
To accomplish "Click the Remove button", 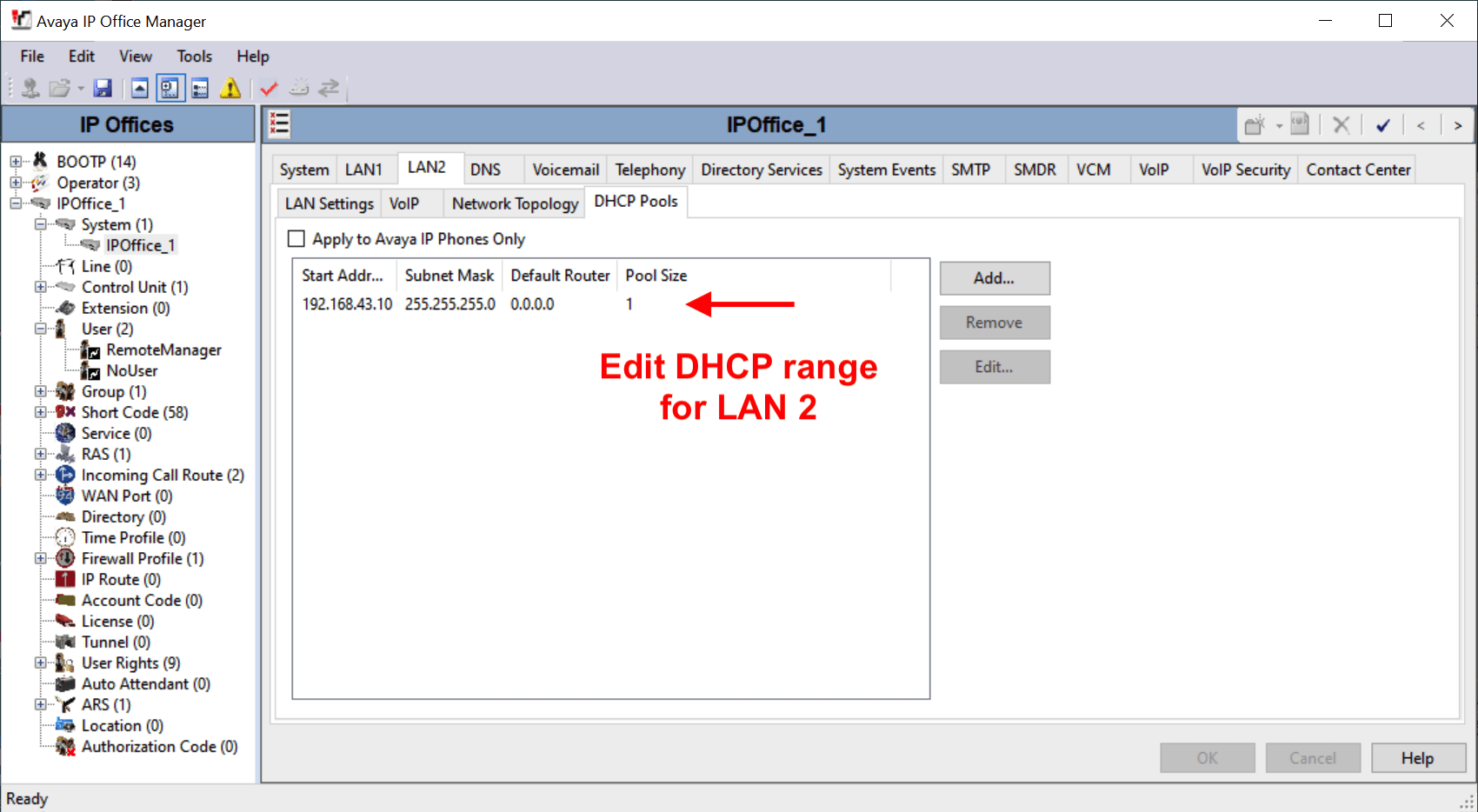I will [995, 323].
